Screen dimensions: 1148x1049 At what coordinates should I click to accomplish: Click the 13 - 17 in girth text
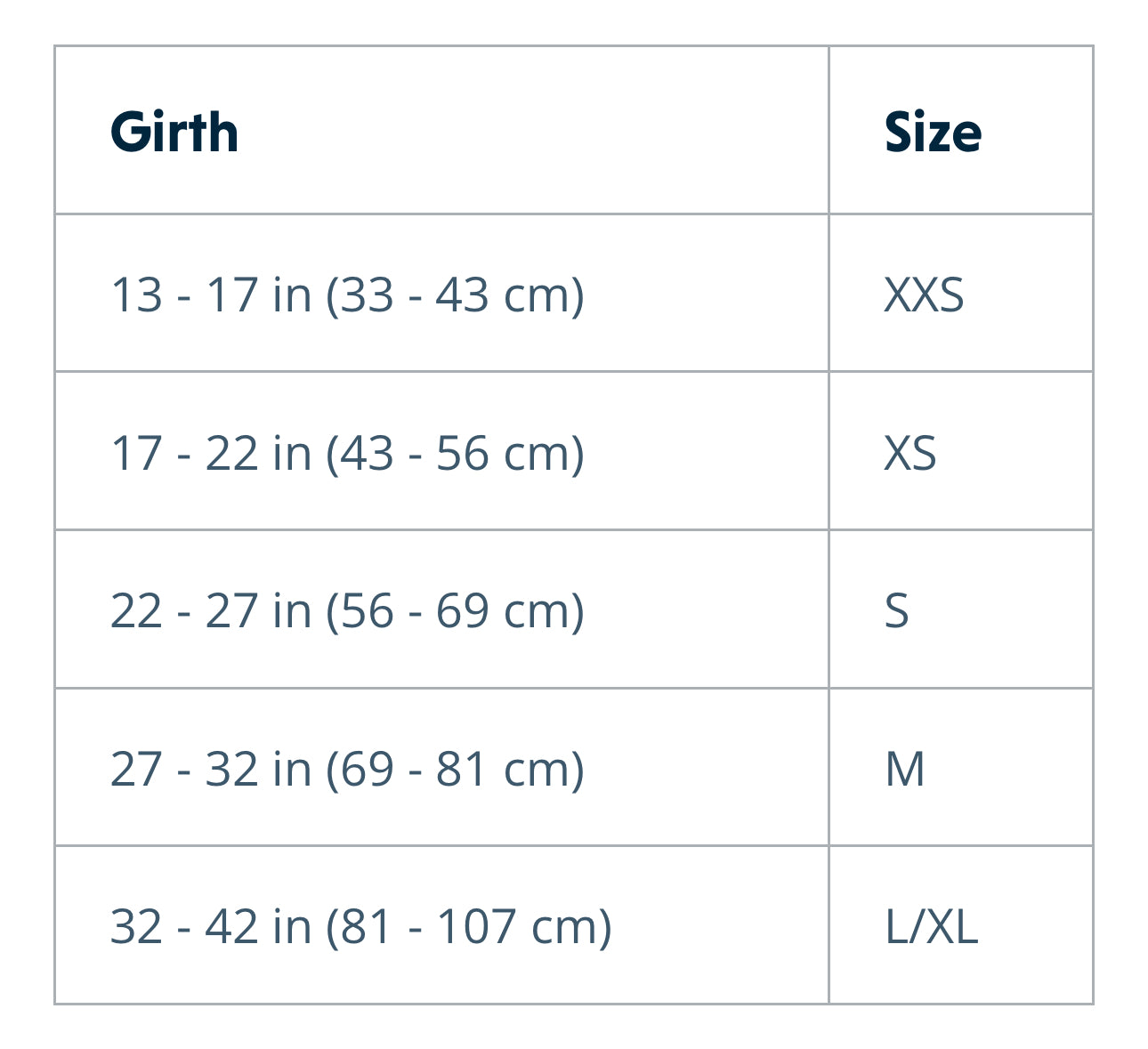210,295
